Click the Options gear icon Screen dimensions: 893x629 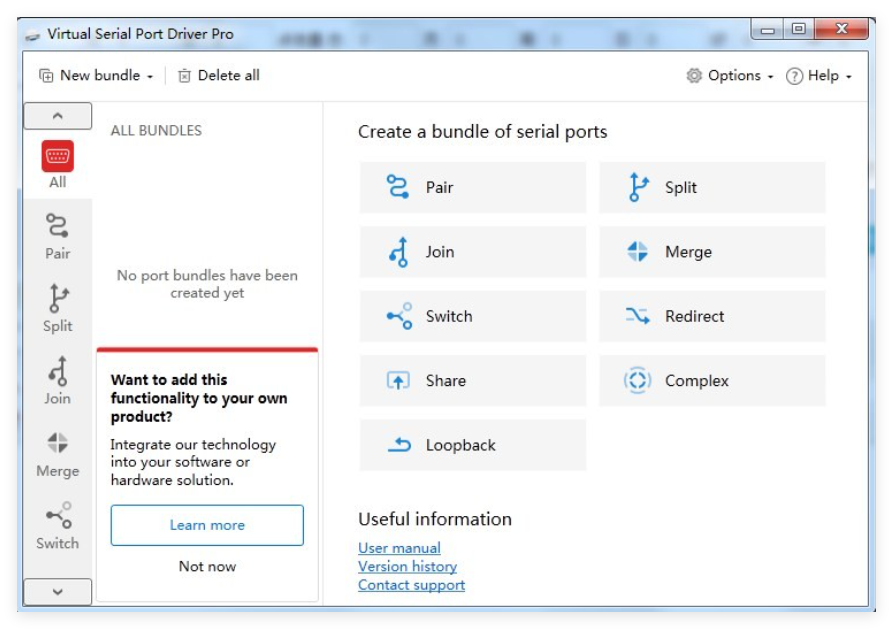click(x=694, y=76)
